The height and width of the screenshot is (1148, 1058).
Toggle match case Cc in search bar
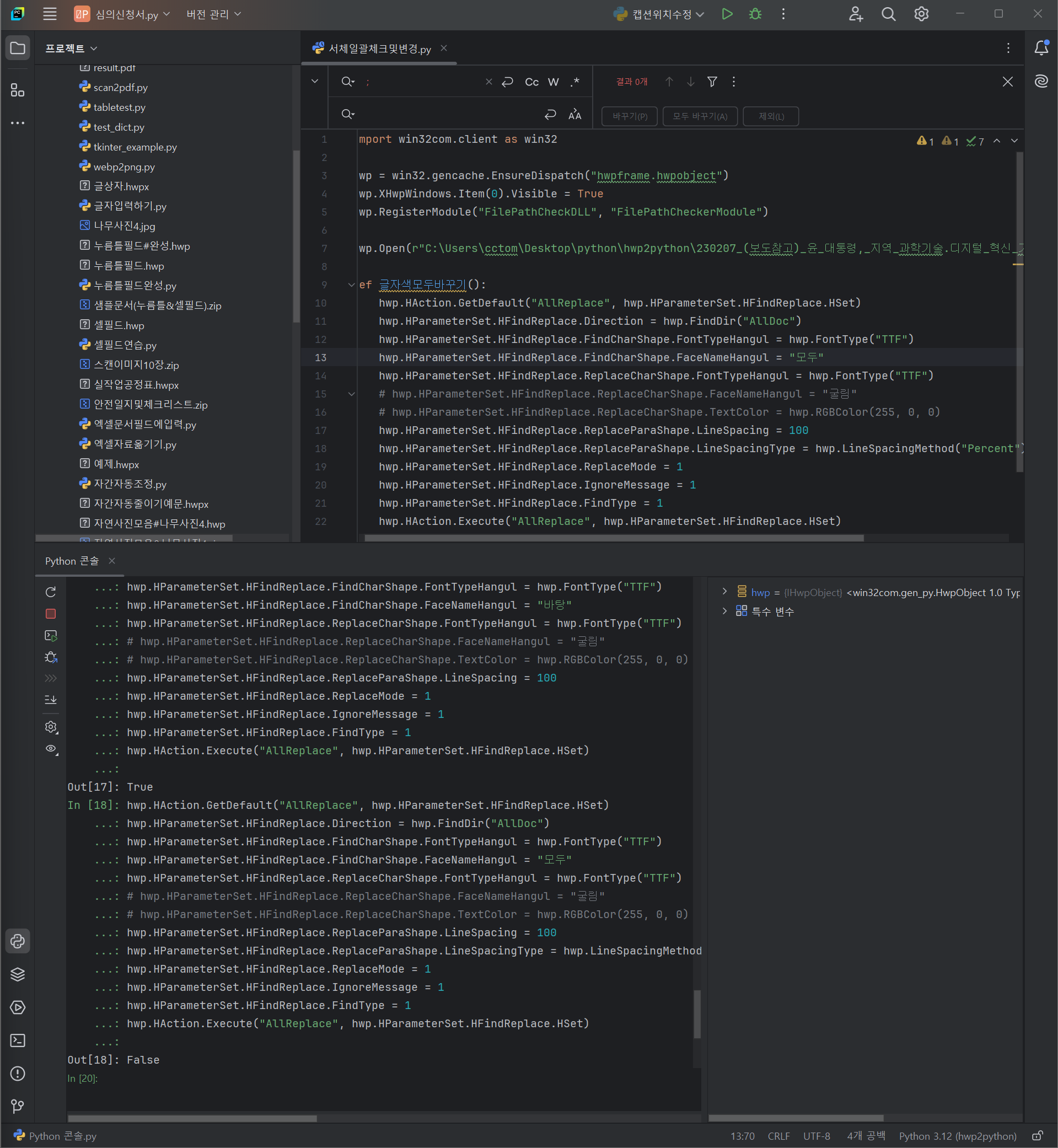(532, 82)
